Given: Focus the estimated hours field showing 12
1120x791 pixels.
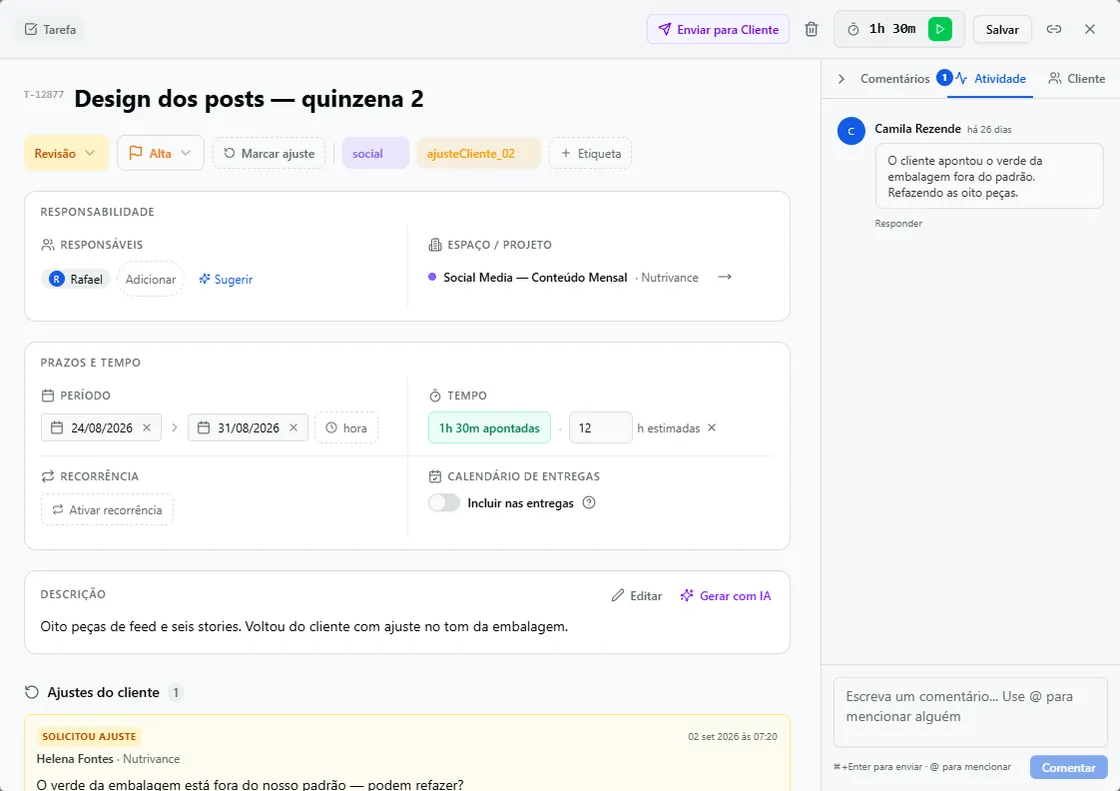Looking at the screenshot, I should pyautogui.click(x=600, y=428).
